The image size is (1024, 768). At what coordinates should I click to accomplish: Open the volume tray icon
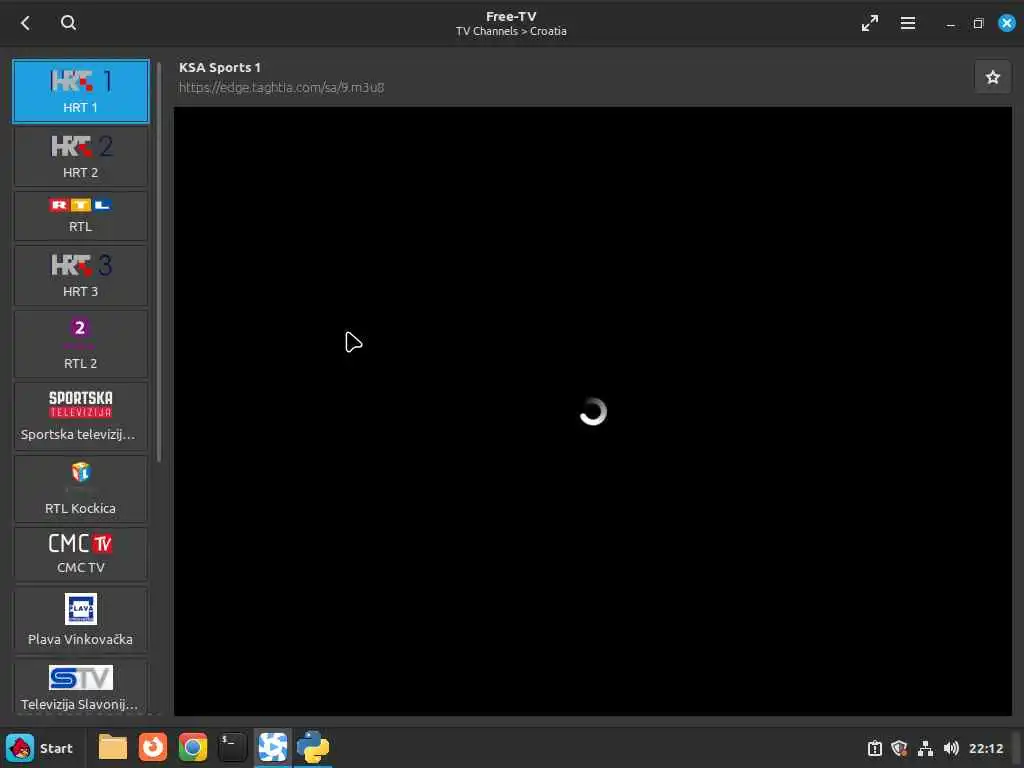pyautogui.click(x=951, y=748)
